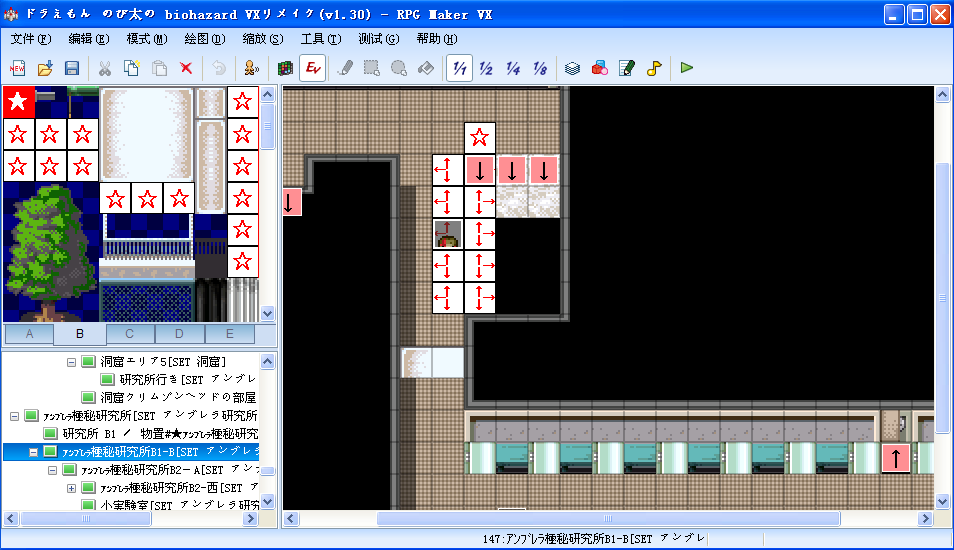
Task: Open the 帮助(H) menu
Action: 437,39
